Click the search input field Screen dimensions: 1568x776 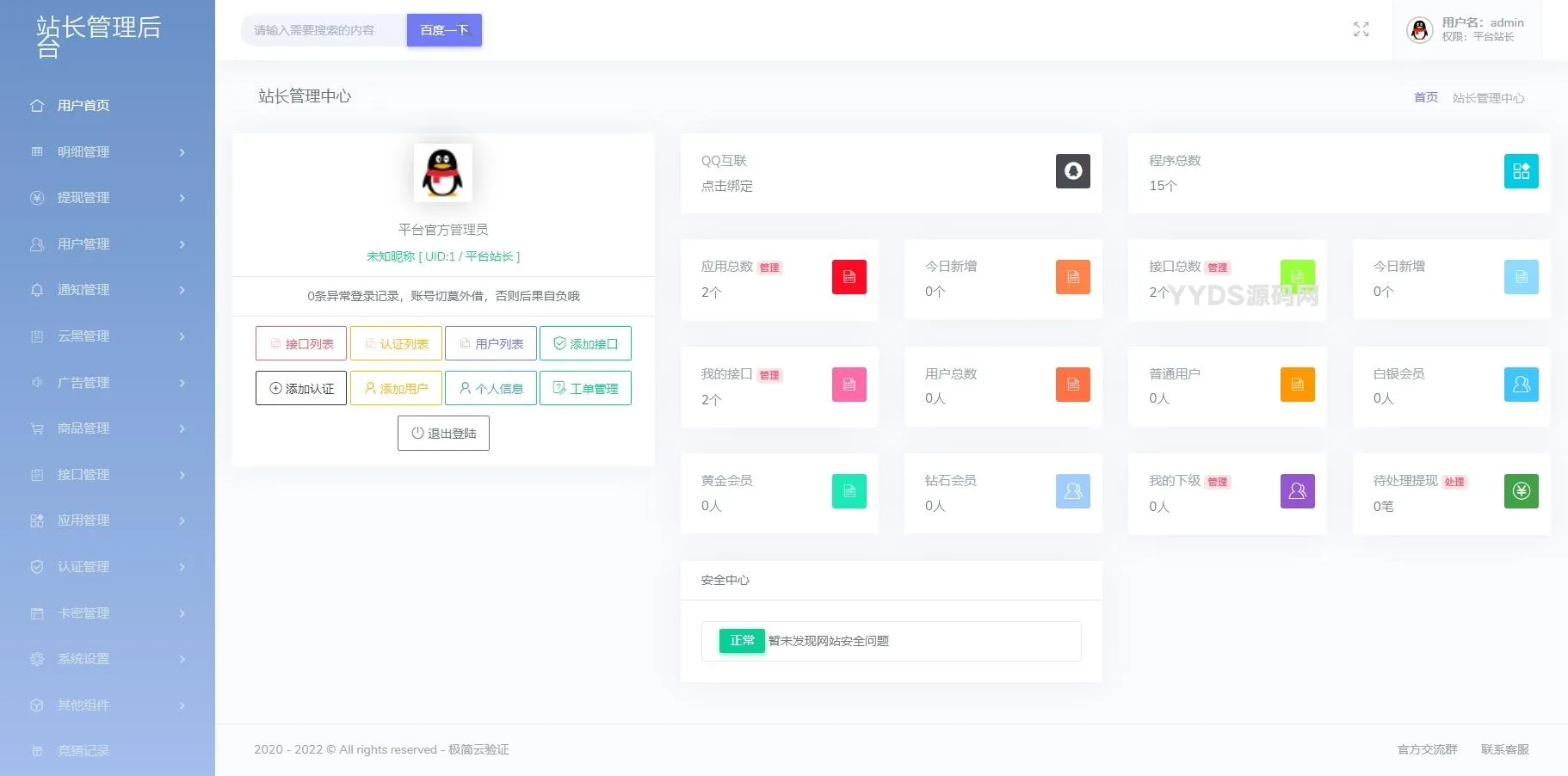click(324, 30)
